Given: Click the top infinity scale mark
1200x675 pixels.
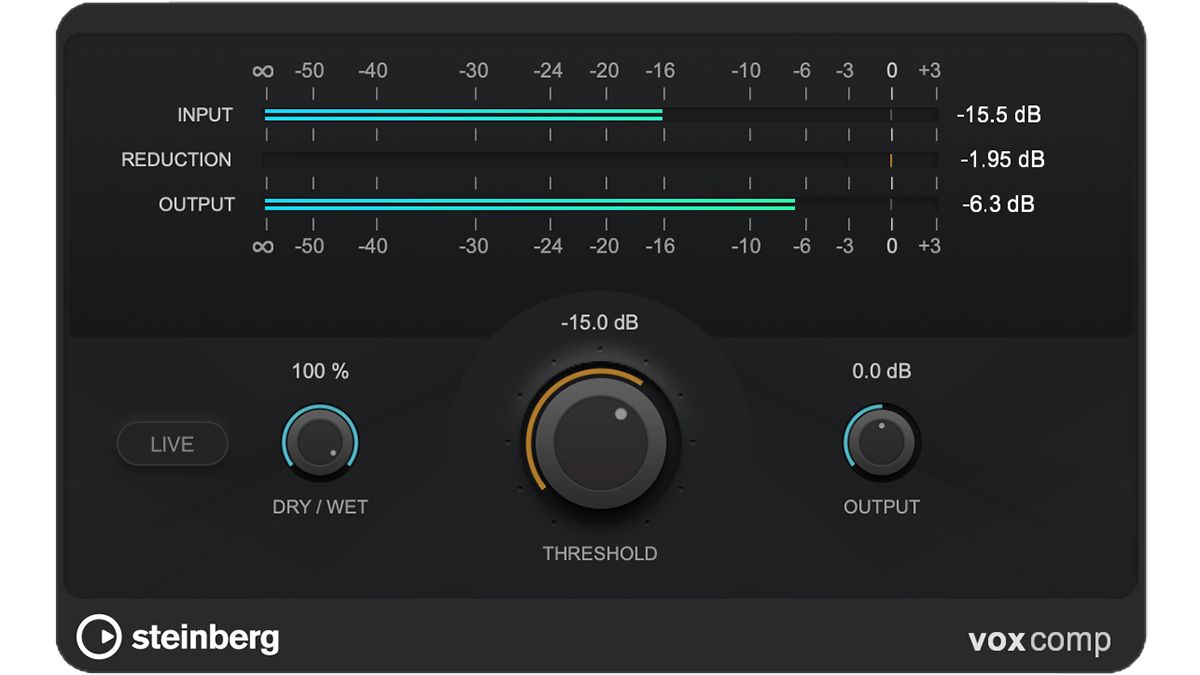Looking at the screenshot, I should (x=263, y=71).
